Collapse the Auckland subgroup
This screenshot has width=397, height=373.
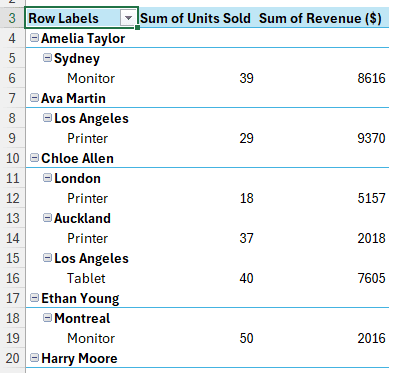(47, 218)
